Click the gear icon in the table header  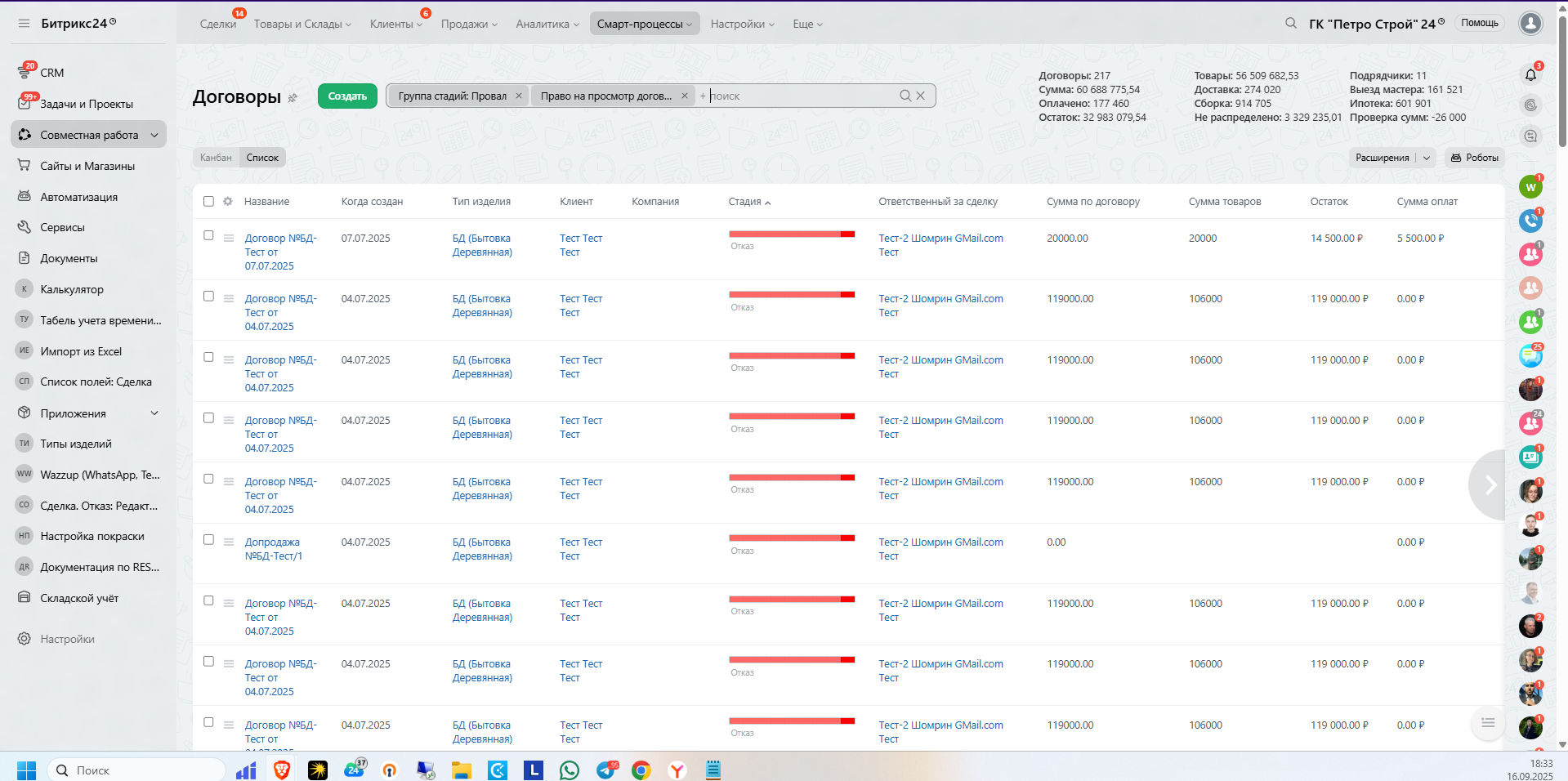coord(228,202)
